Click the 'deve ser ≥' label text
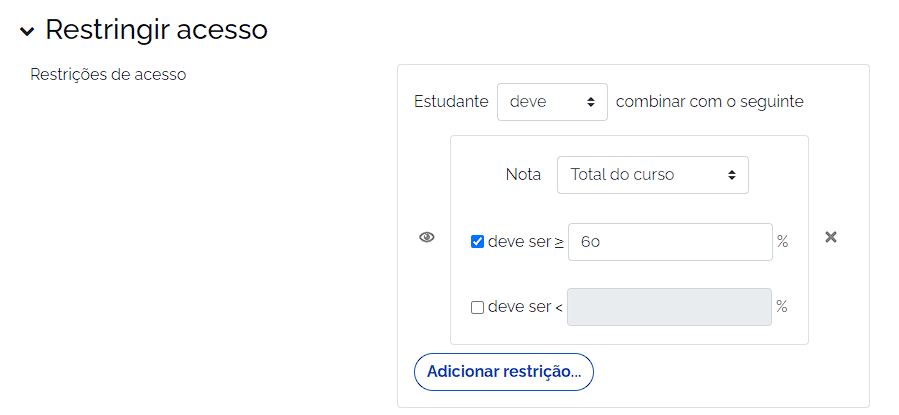The width and height of the screenshot is (899, 415). 525,242
